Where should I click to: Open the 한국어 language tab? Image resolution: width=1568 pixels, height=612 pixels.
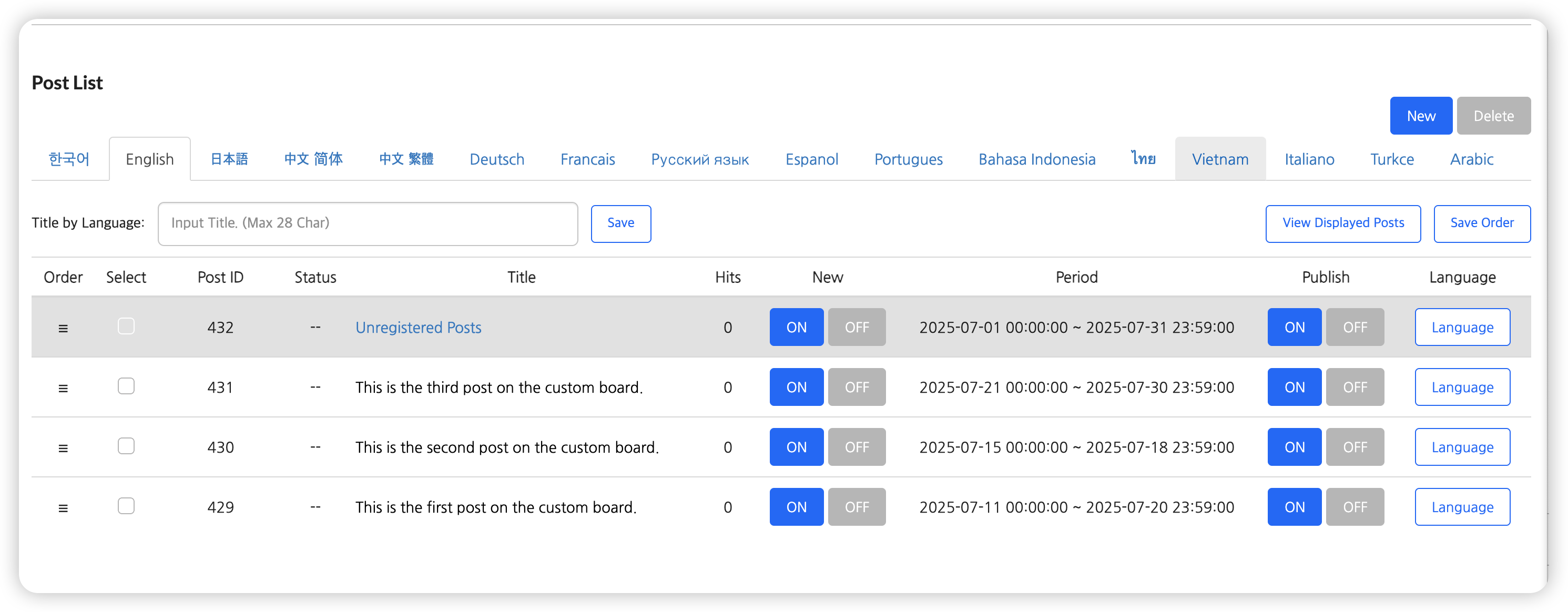pyautogui.click(x=69, y=159)
